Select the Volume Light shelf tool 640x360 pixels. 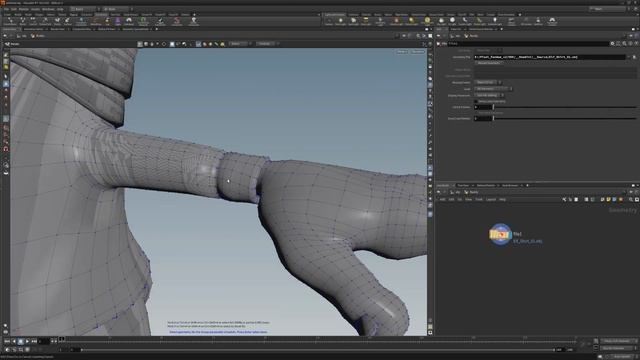[396, 21]
